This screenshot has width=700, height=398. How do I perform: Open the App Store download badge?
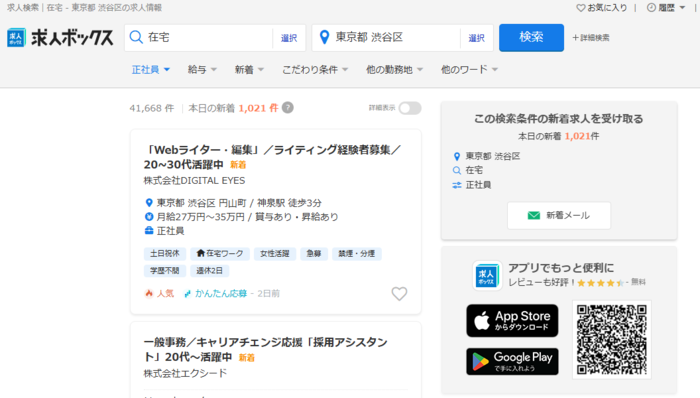pyautogui.click(x=512, y=321)
